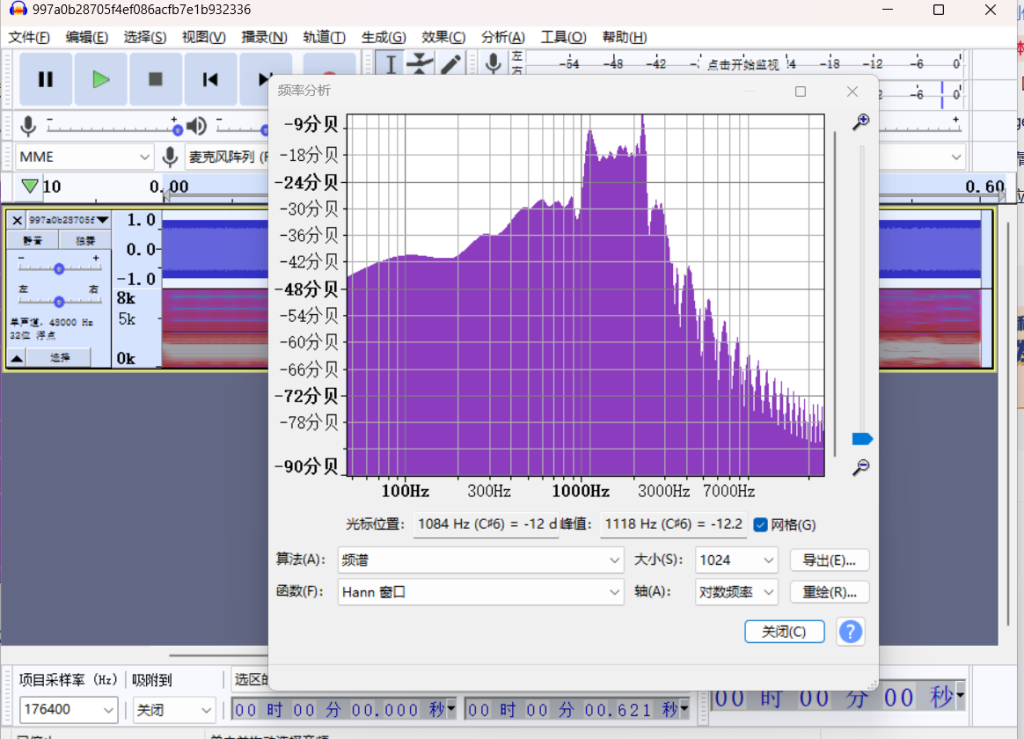The width and height of the screenshot is (1024, 739).
Task: Skip to start of track
Action: (210, 80)
